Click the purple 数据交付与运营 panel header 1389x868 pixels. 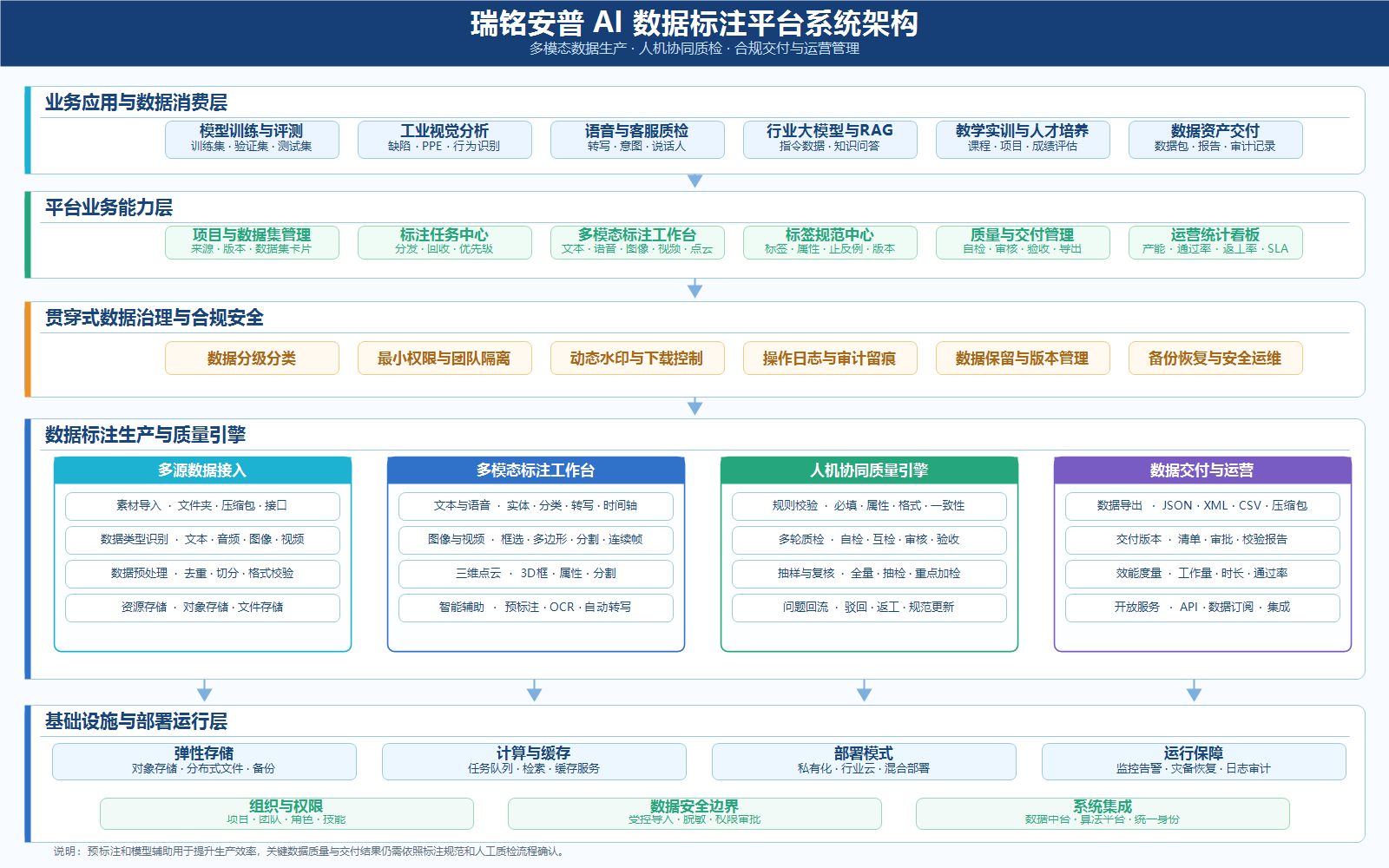pos(1202,470)
